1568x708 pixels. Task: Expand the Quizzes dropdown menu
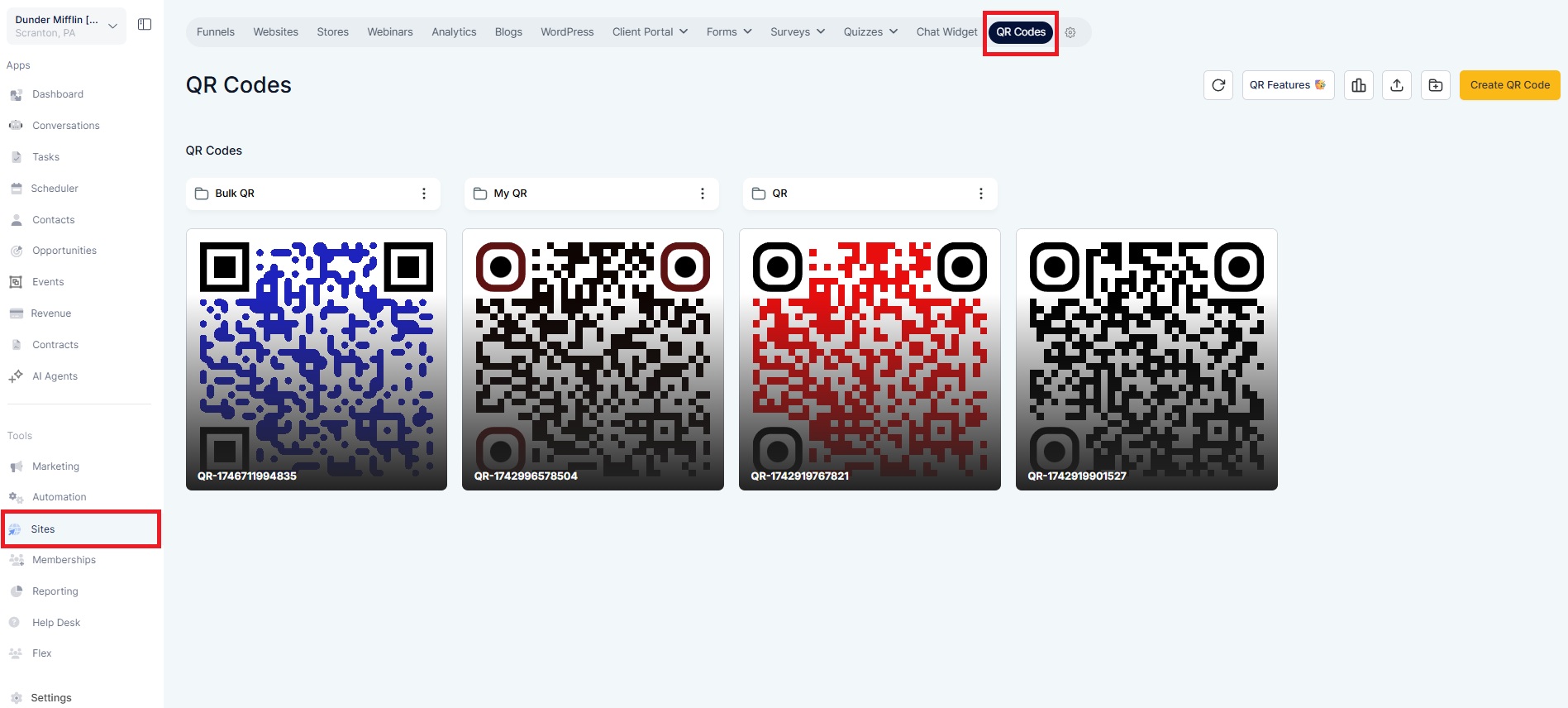click(x=870, y=32)
